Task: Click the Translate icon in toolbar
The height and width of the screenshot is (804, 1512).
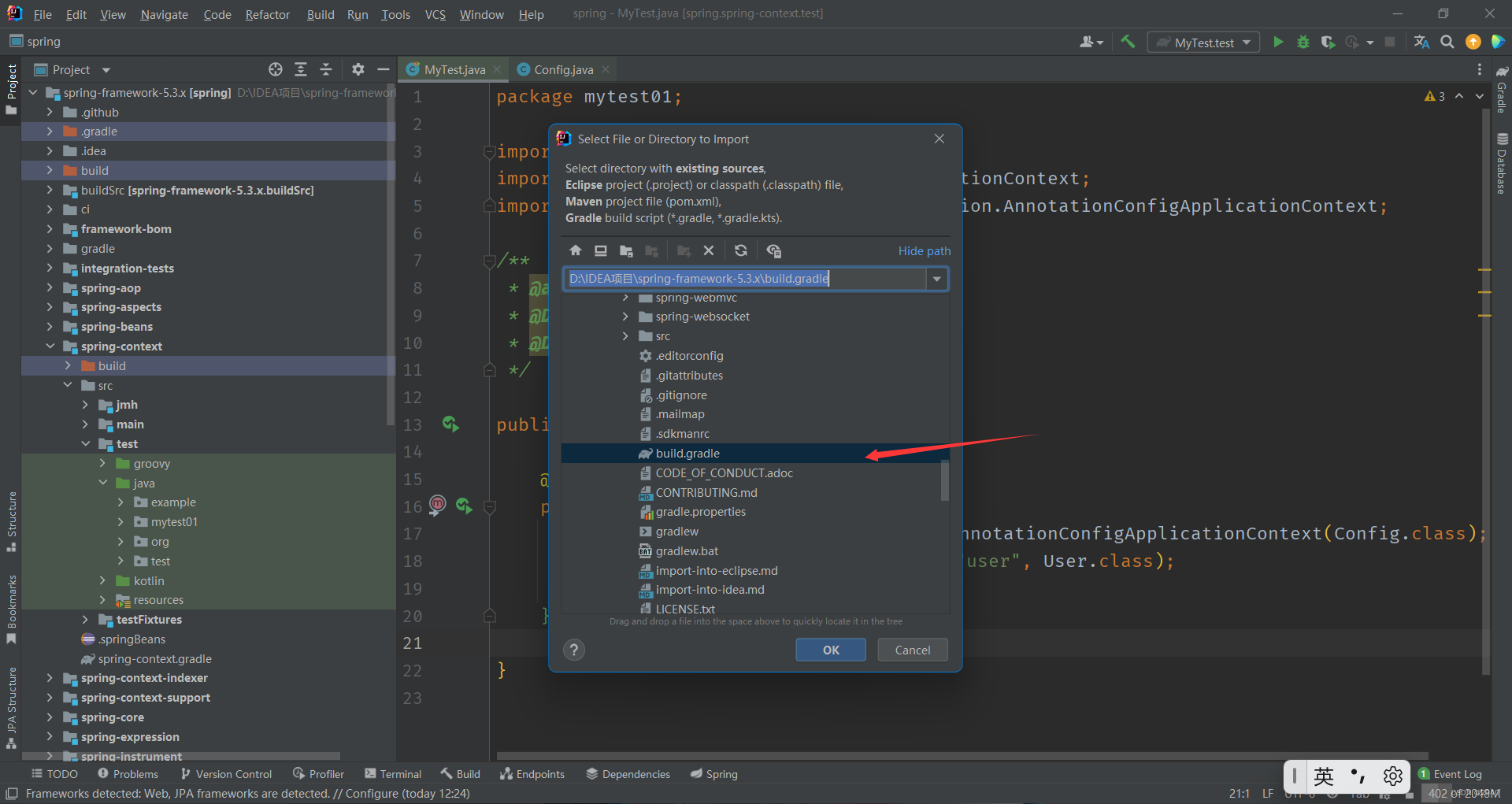Action: coord(1421,42)
